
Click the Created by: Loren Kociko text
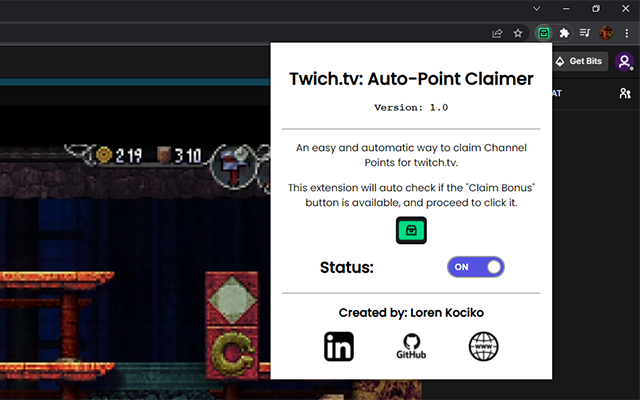[411, 313]
